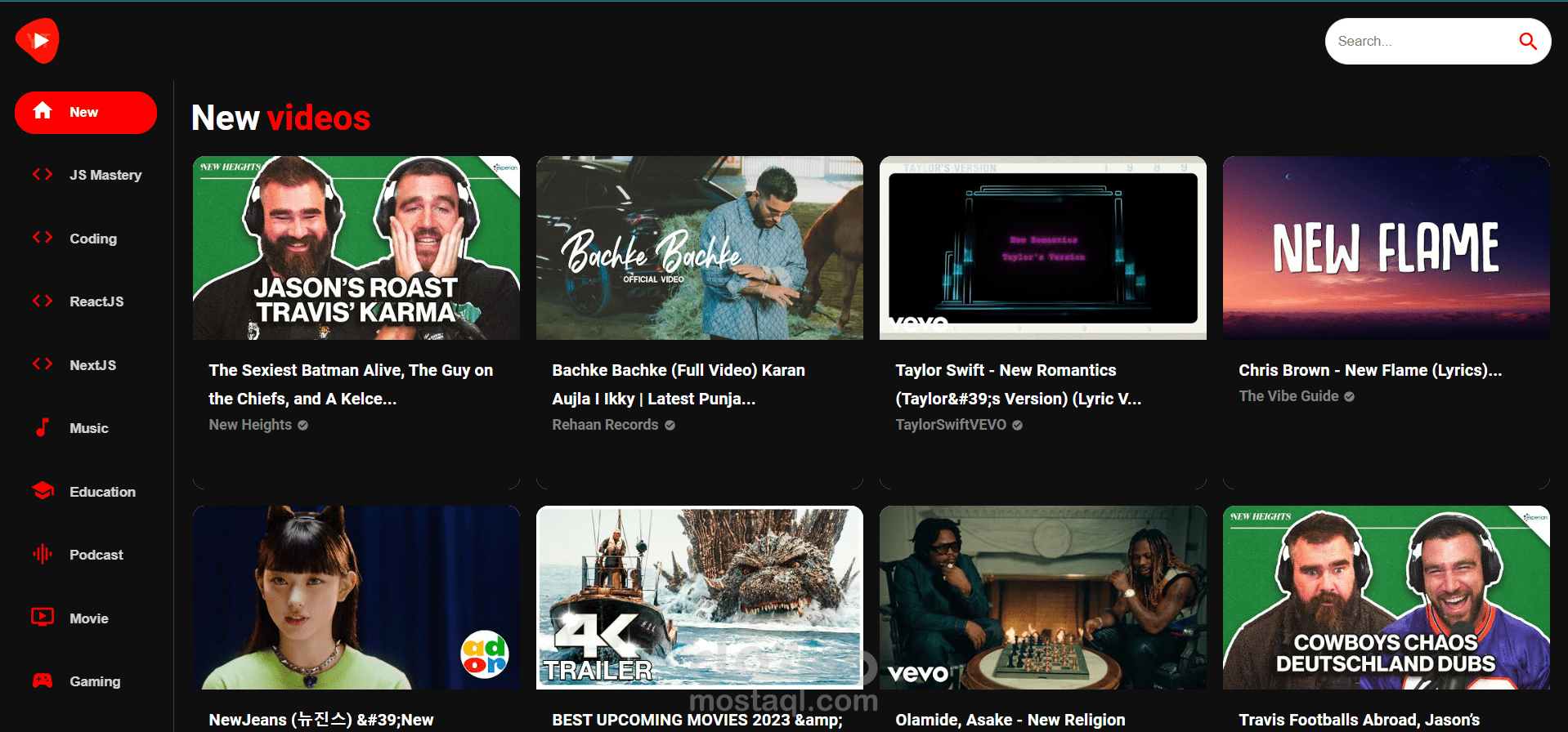Show the Podcast category

(x=86, y=555)
